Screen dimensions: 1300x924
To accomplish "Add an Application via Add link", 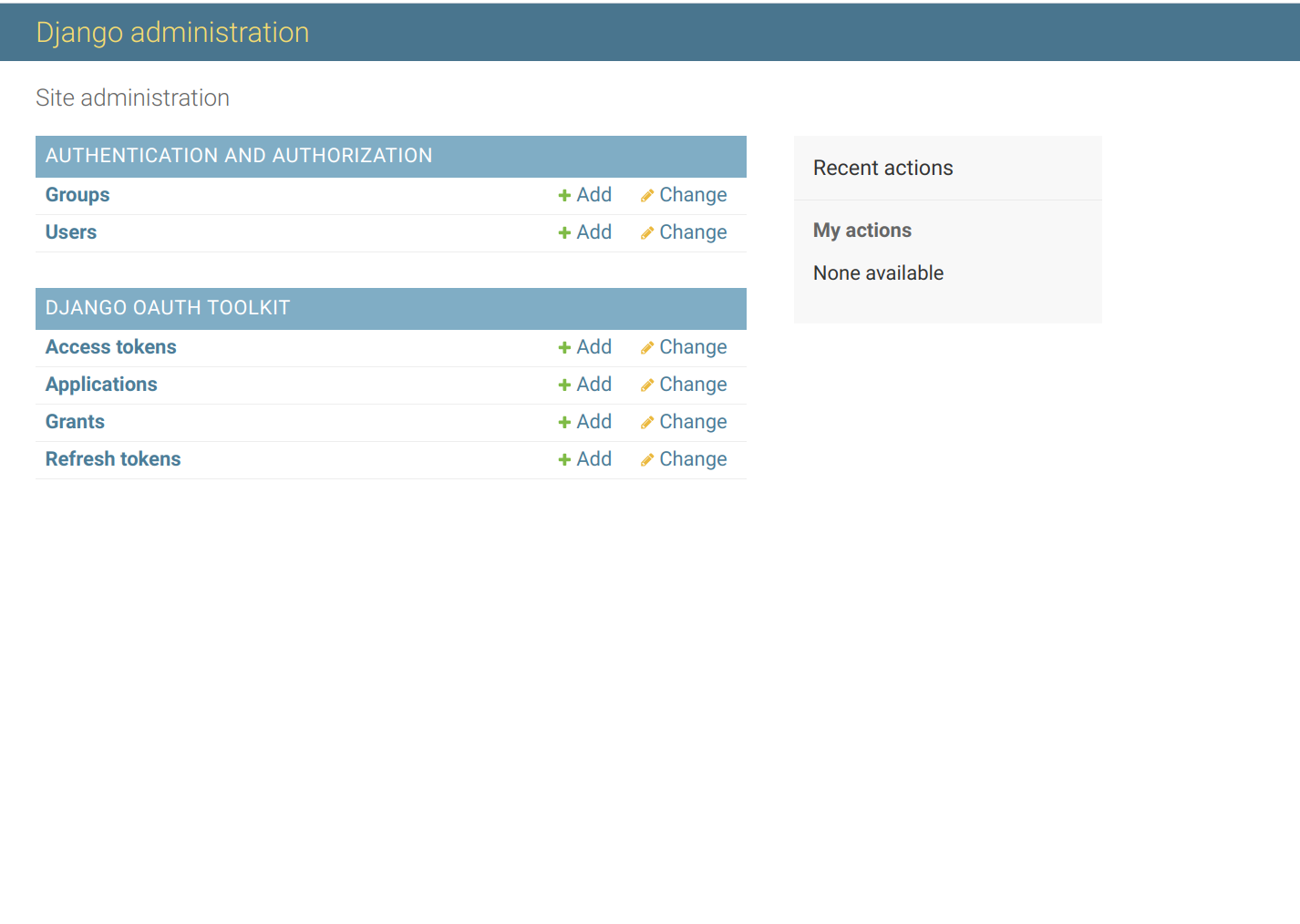I will (593, 385).
